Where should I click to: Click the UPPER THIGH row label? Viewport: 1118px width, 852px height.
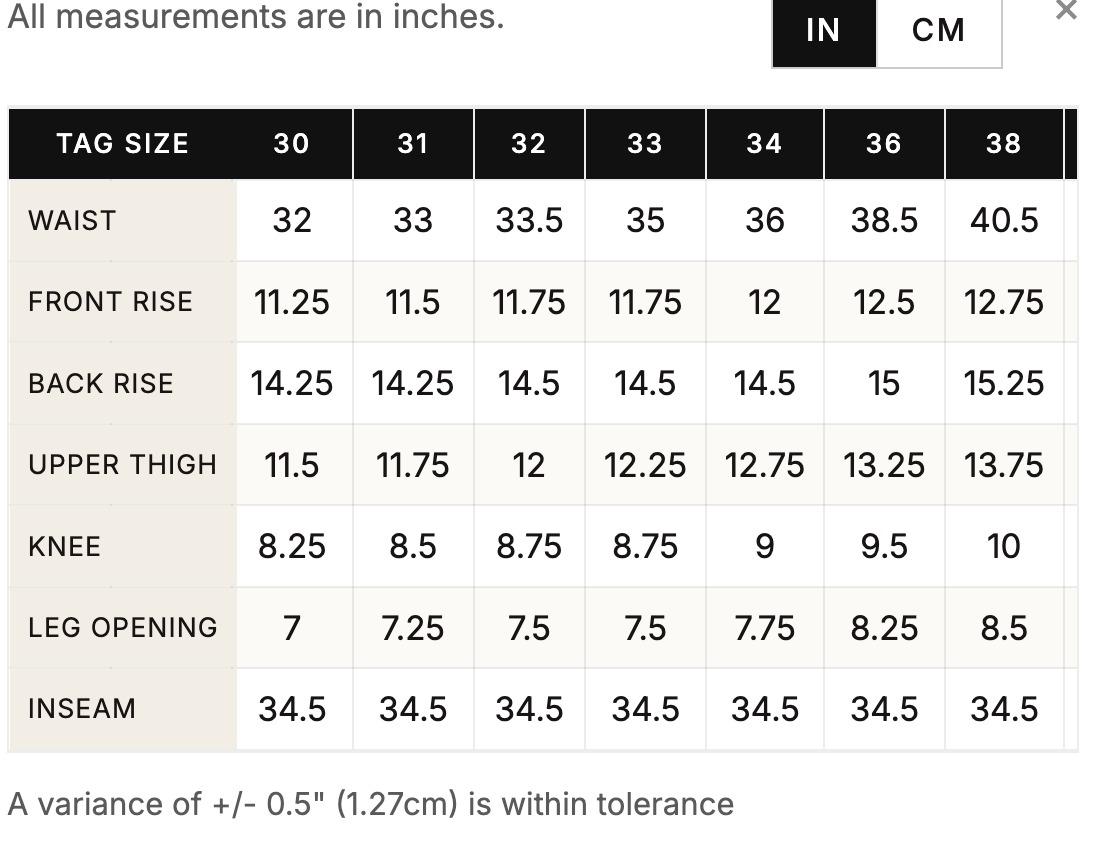click(123, 465)
